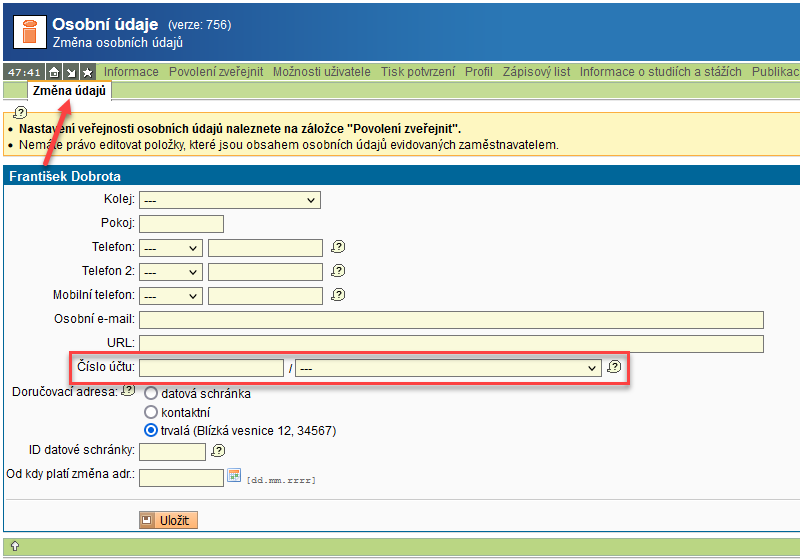The image size is (800, 560).
Task: Select the kontaktní radio button
Action: (x=151, y=412)
